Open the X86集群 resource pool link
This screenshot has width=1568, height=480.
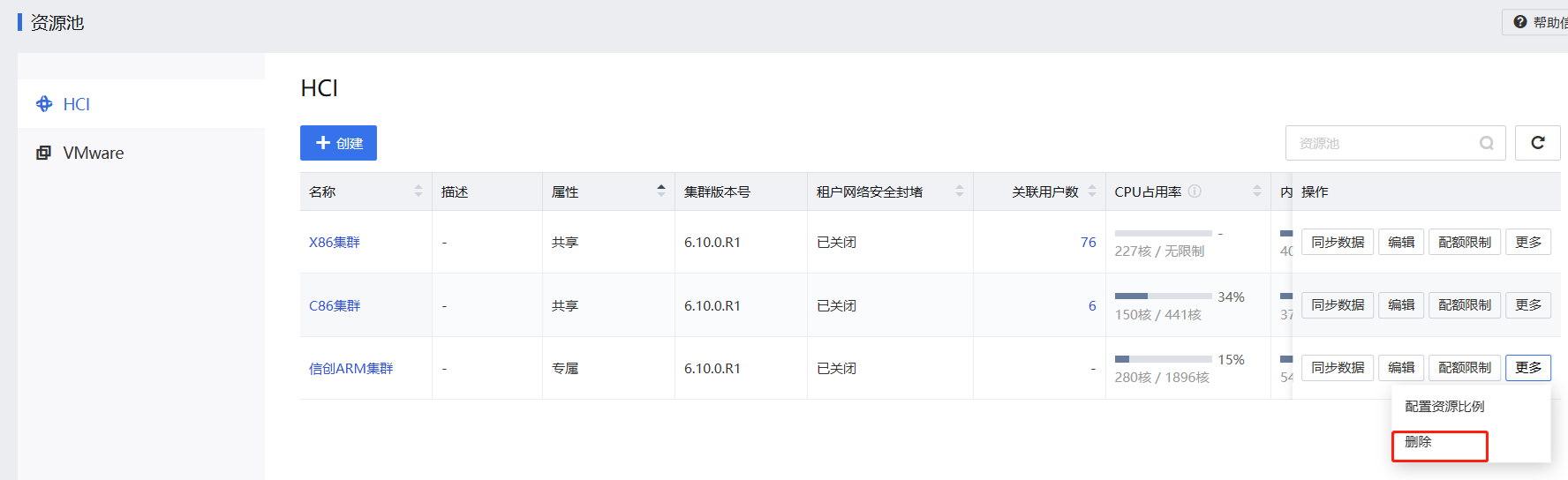[x=335, y=243]
